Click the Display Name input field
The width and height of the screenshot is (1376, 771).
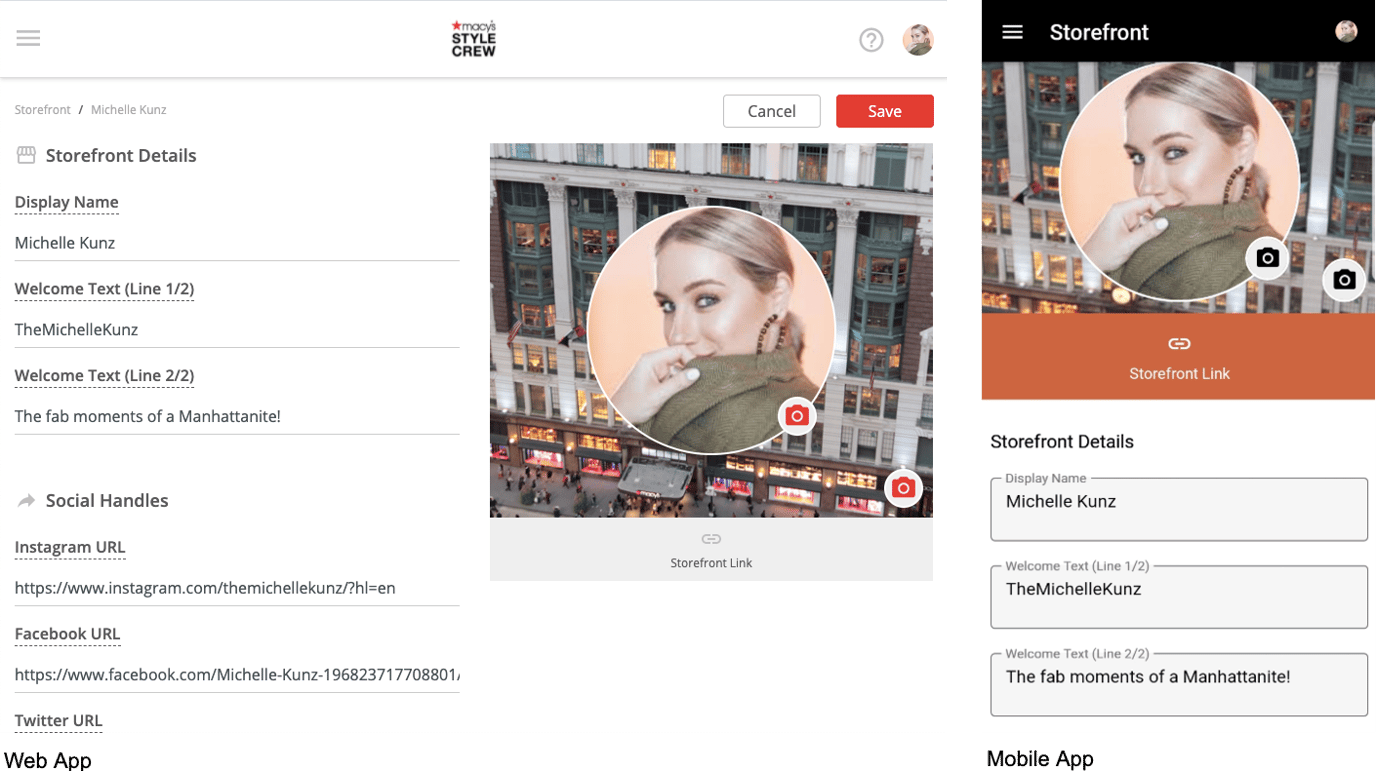pos(237,242)
